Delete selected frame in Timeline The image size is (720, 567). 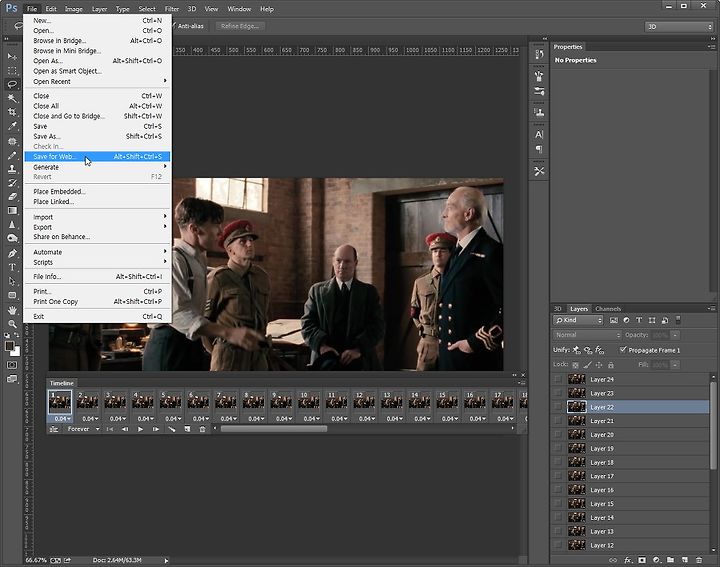click(x=202, y=429)
